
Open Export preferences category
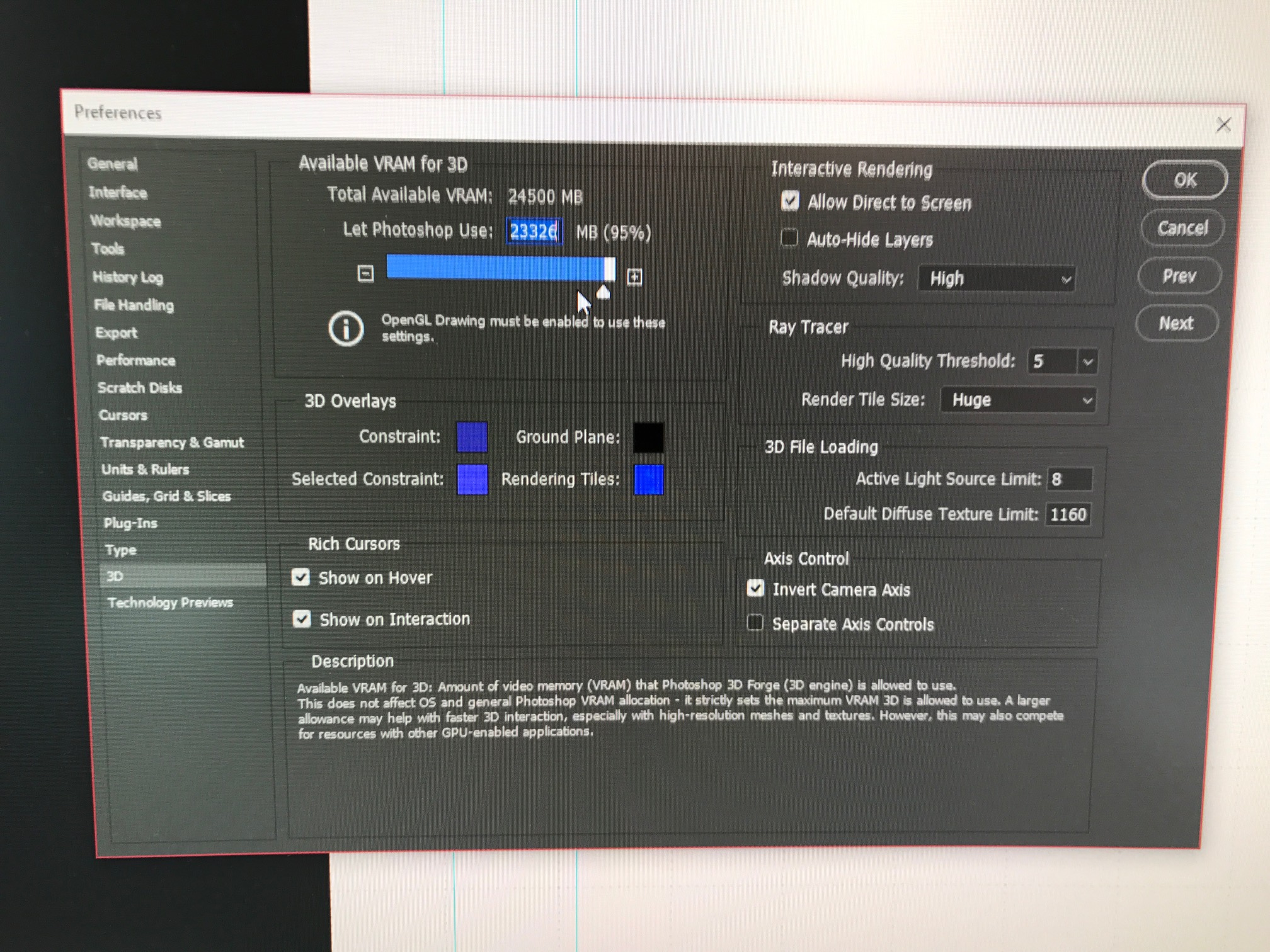(x=116, y=332)
